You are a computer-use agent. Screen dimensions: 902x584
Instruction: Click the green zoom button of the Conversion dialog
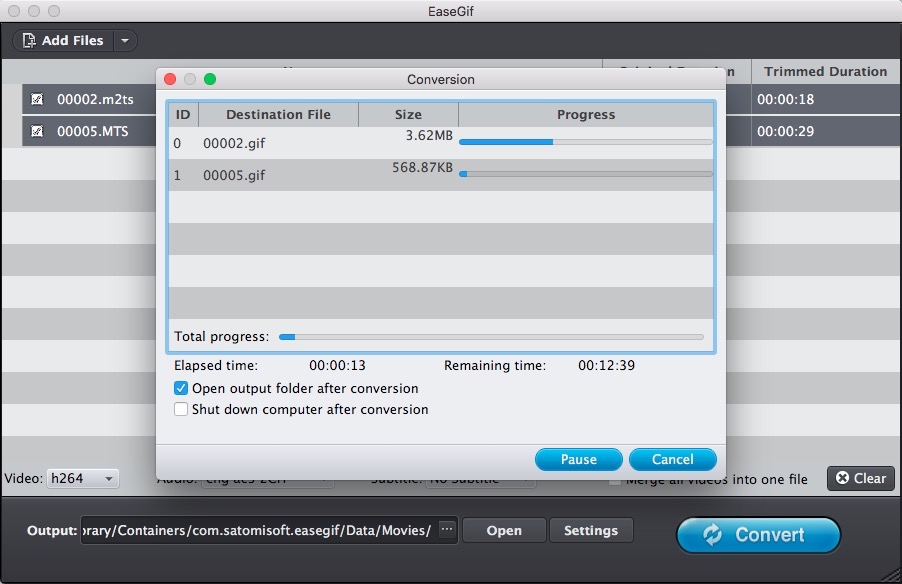tap(210, 79)
